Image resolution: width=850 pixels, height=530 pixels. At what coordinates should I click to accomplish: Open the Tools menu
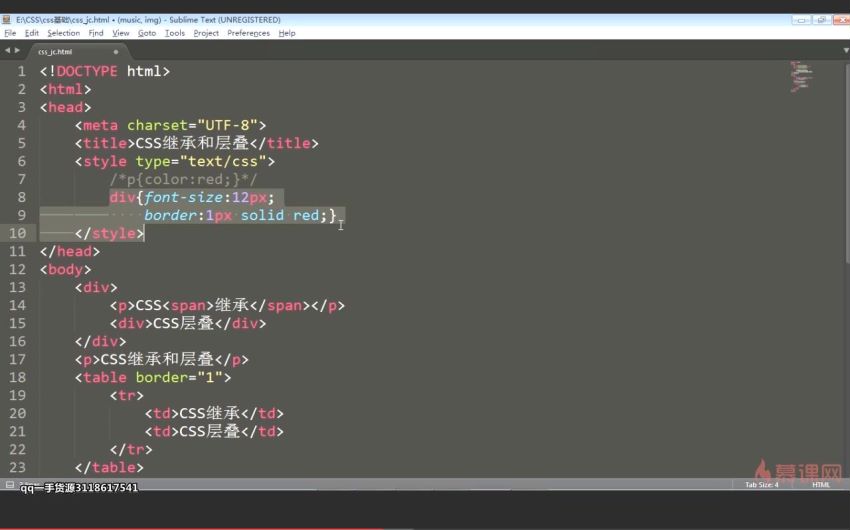click(x=175, y=33)
